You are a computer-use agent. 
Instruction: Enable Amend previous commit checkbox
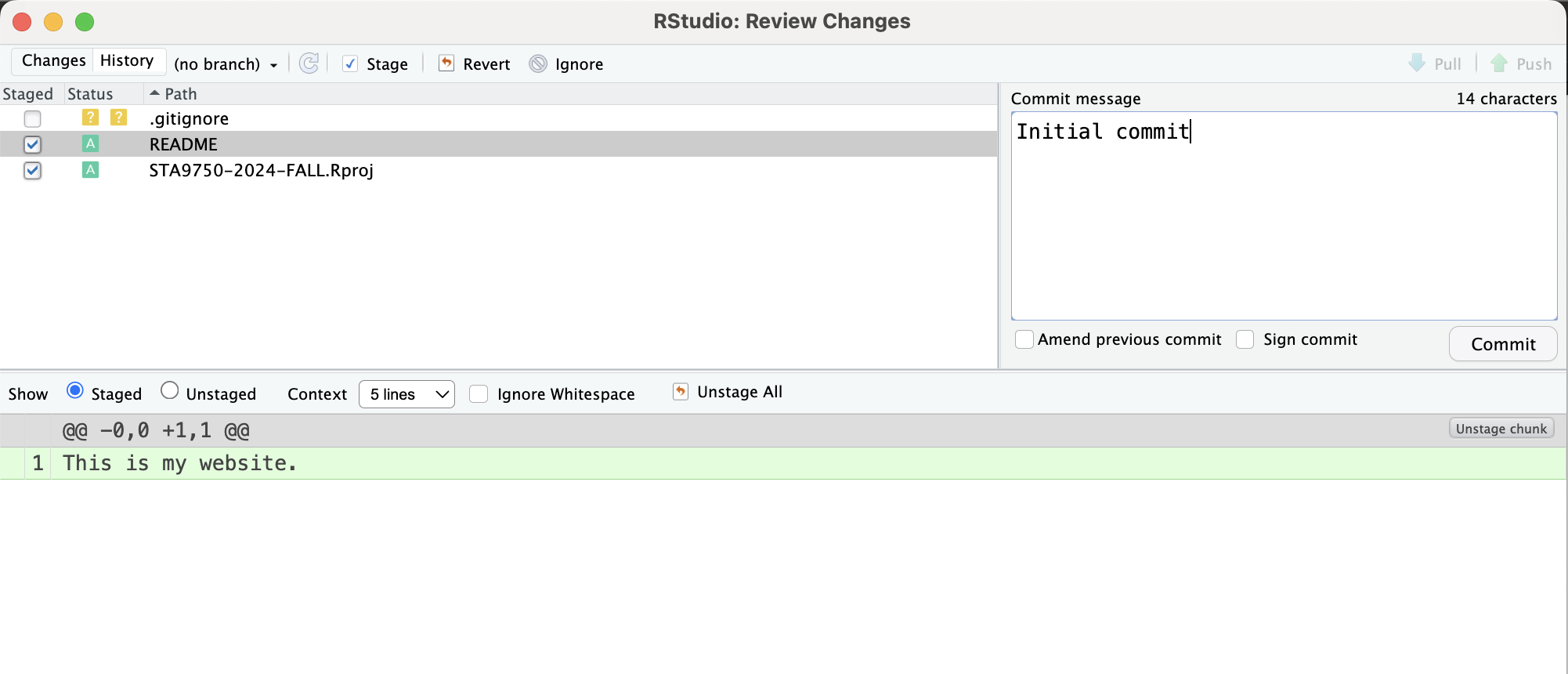tap(1024, 339)
